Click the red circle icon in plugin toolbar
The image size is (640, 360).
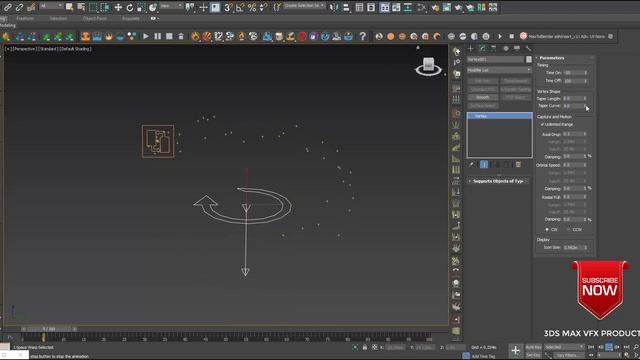[x=302, y=36]
